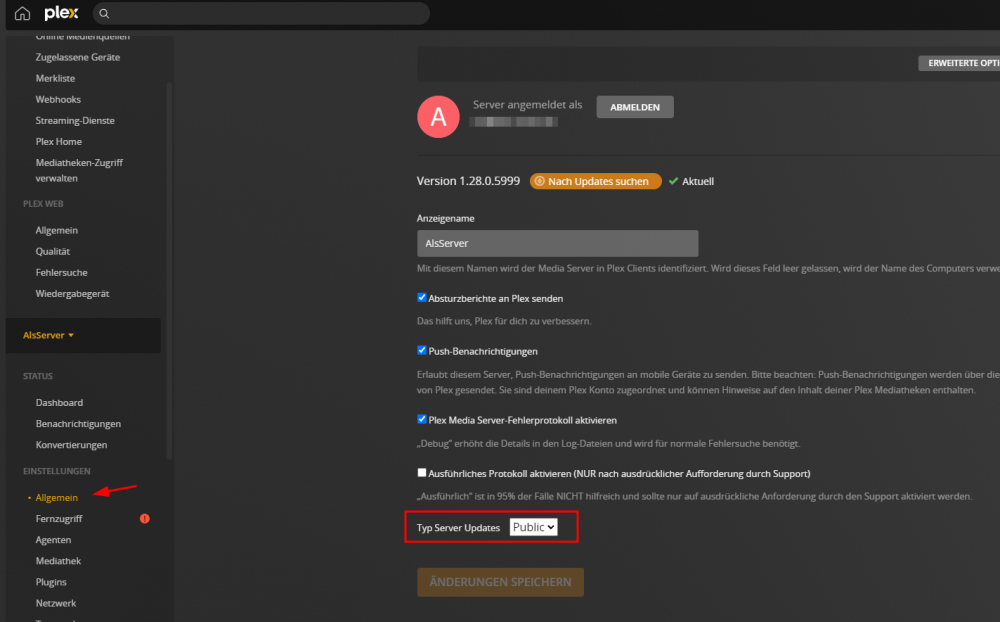Open Zugelassene Geräte in sidebar
The width and height of the screenshot is (1000, 622).
tap(78, 57)
